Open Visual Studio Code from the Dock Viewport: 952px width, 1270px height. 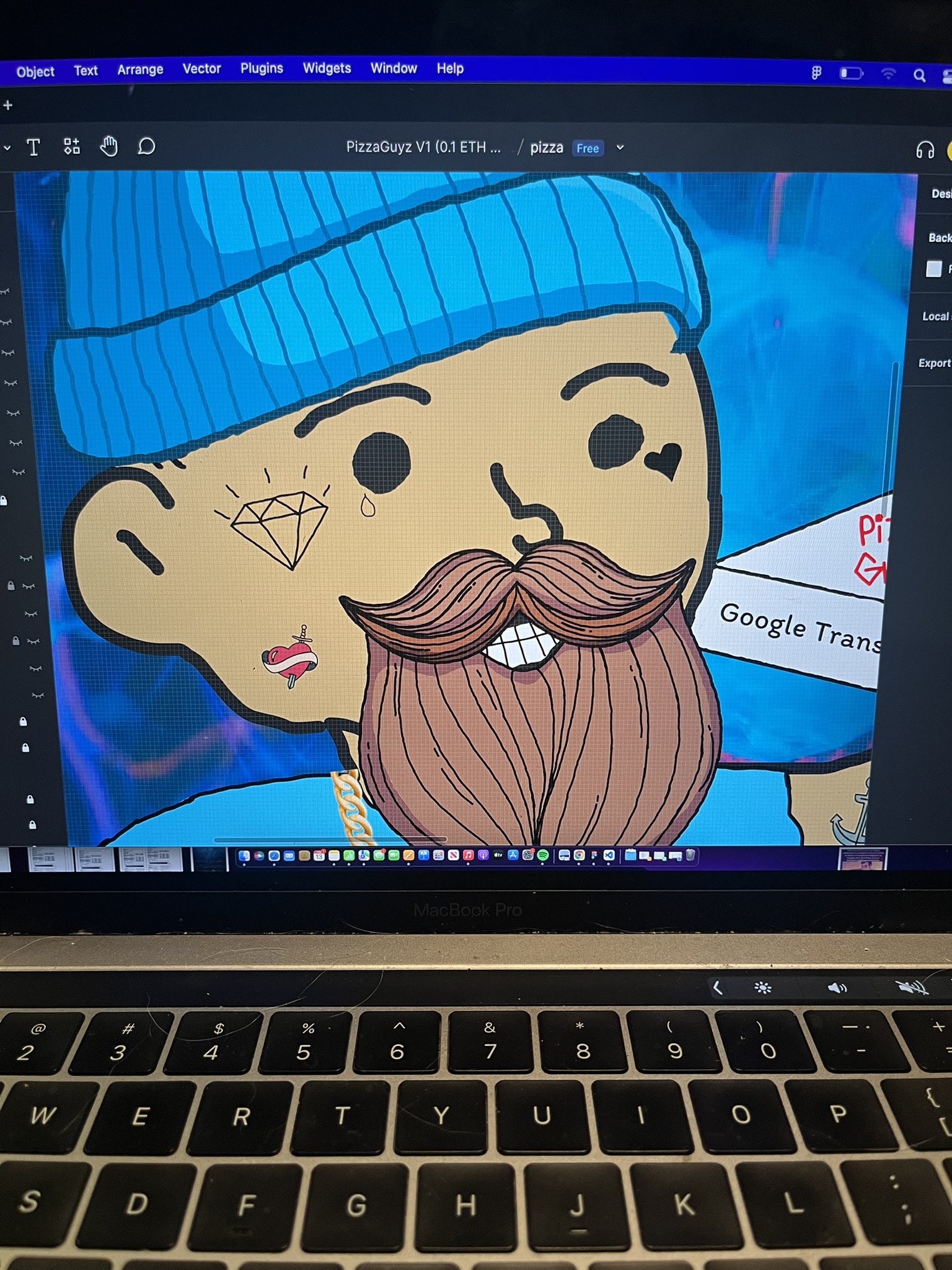pyautogui.click(x=609, y=856)
